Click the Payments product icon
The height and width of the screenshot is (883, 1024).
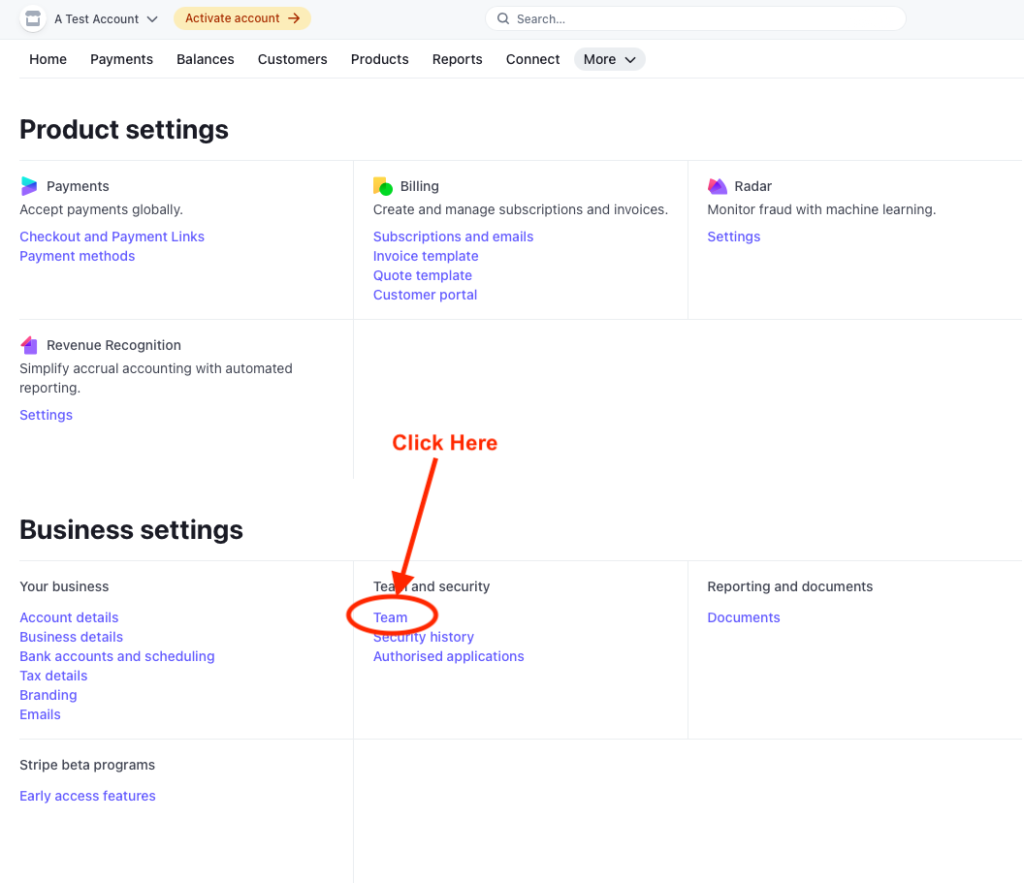29,186
